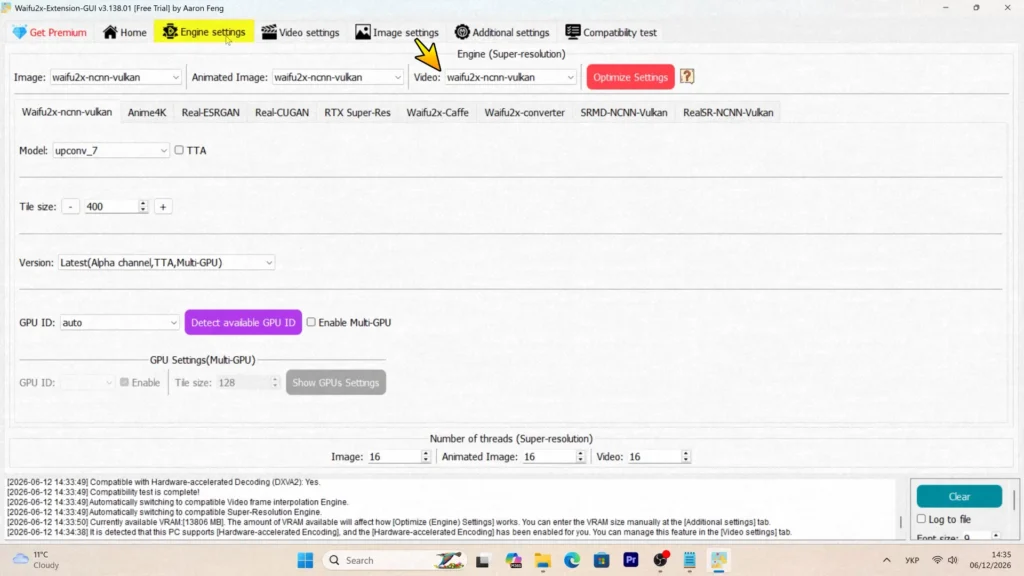Click the weather widget on the taskbar

(x=37, y=560)
